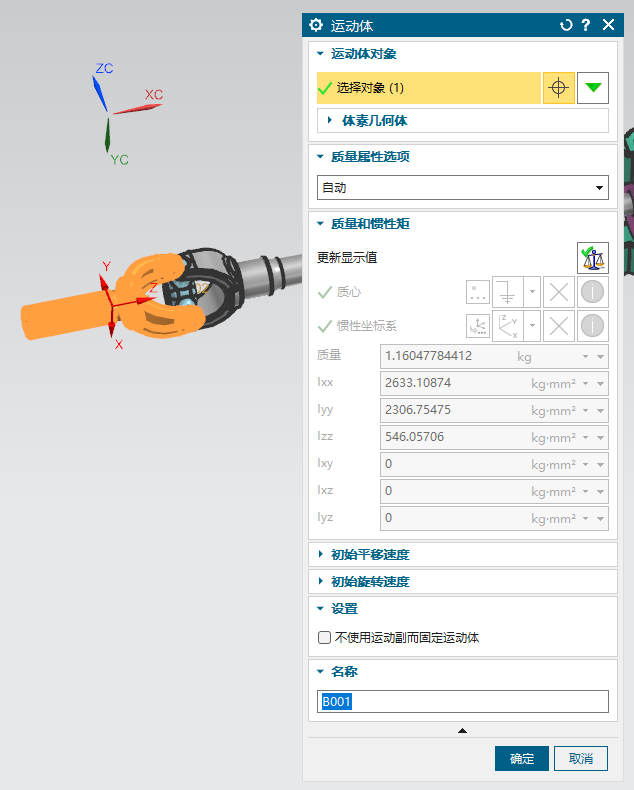Click the green filter triangle button
This screenshot has width=634, height=790.
594,88
